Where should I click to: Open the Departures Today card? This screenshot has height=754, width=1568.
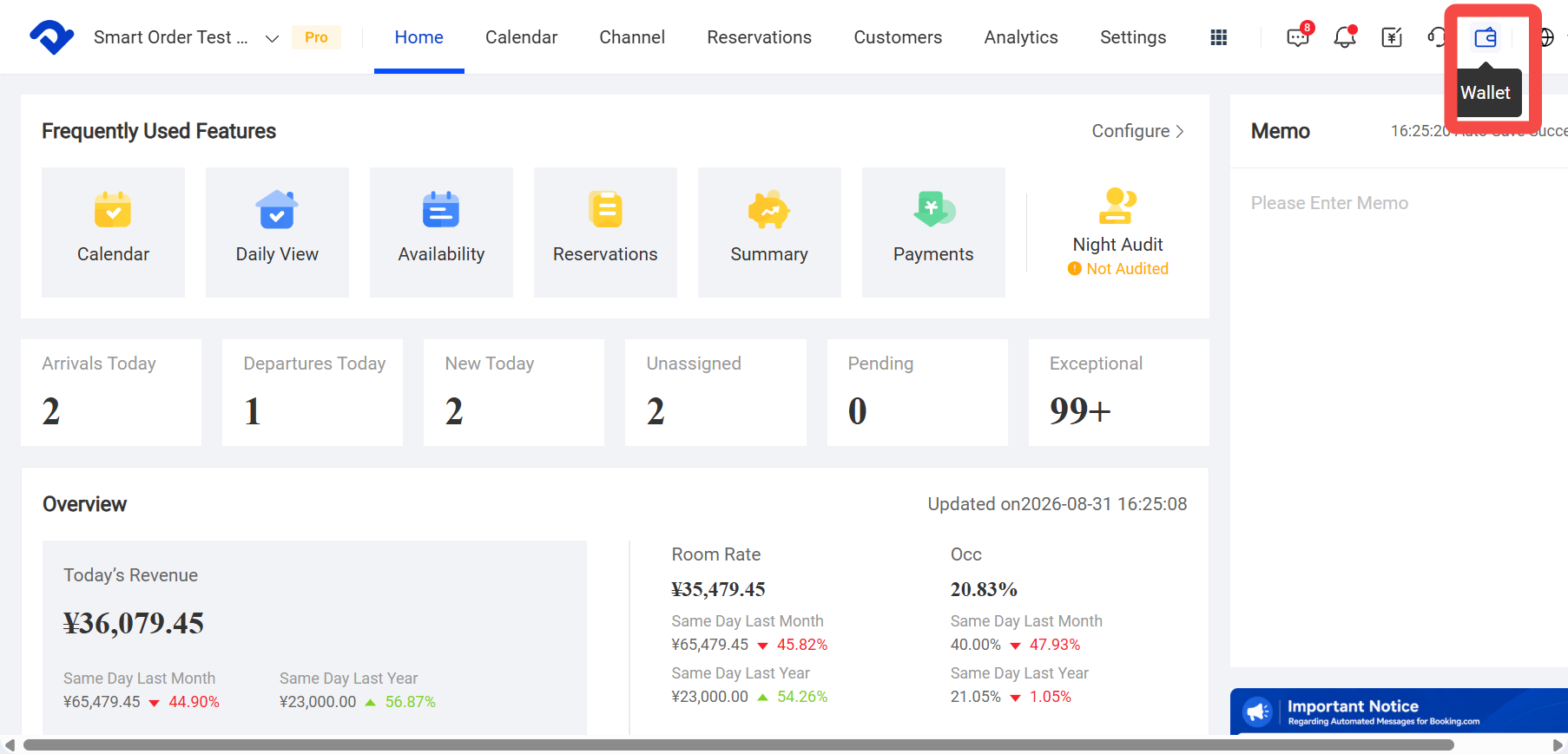point(313,392)
